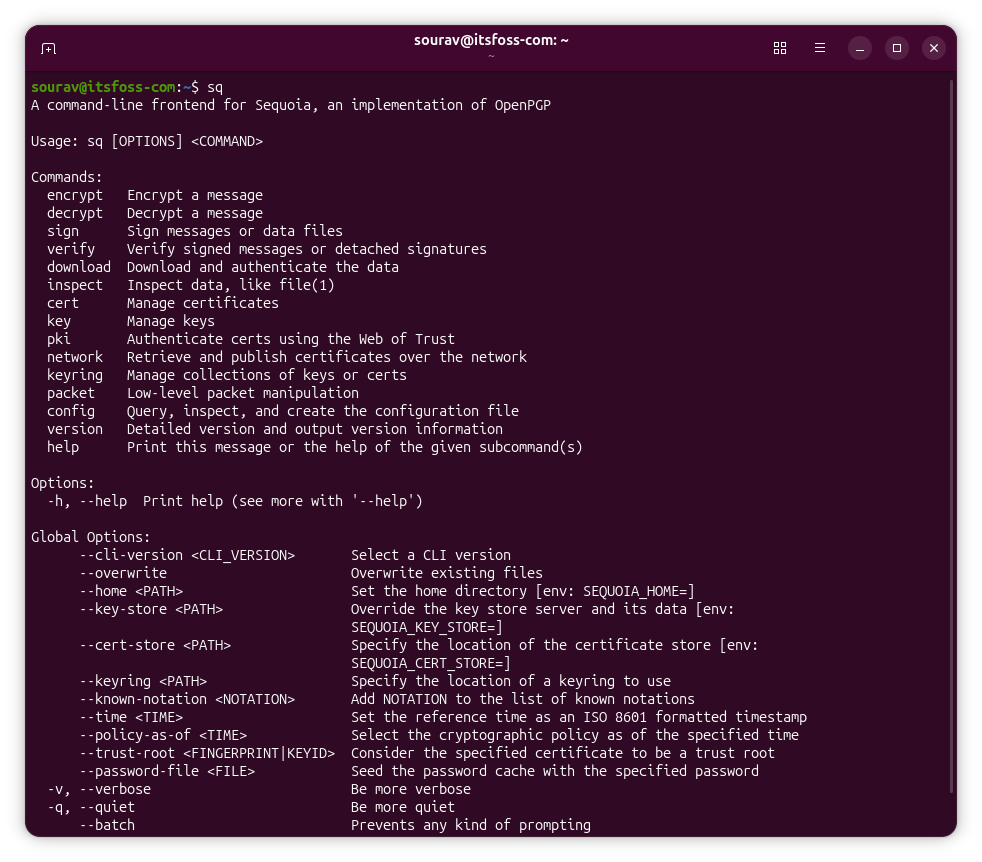Viewport: 982px width, 862px height.
Task: Click 'Manage certificates' description
Action: coord(203,303)
